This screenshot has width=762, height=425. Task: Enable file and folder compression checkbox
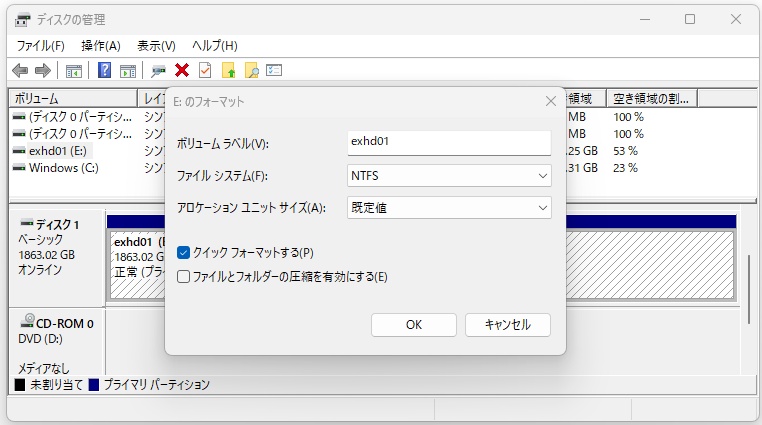(x=183, y=277)
